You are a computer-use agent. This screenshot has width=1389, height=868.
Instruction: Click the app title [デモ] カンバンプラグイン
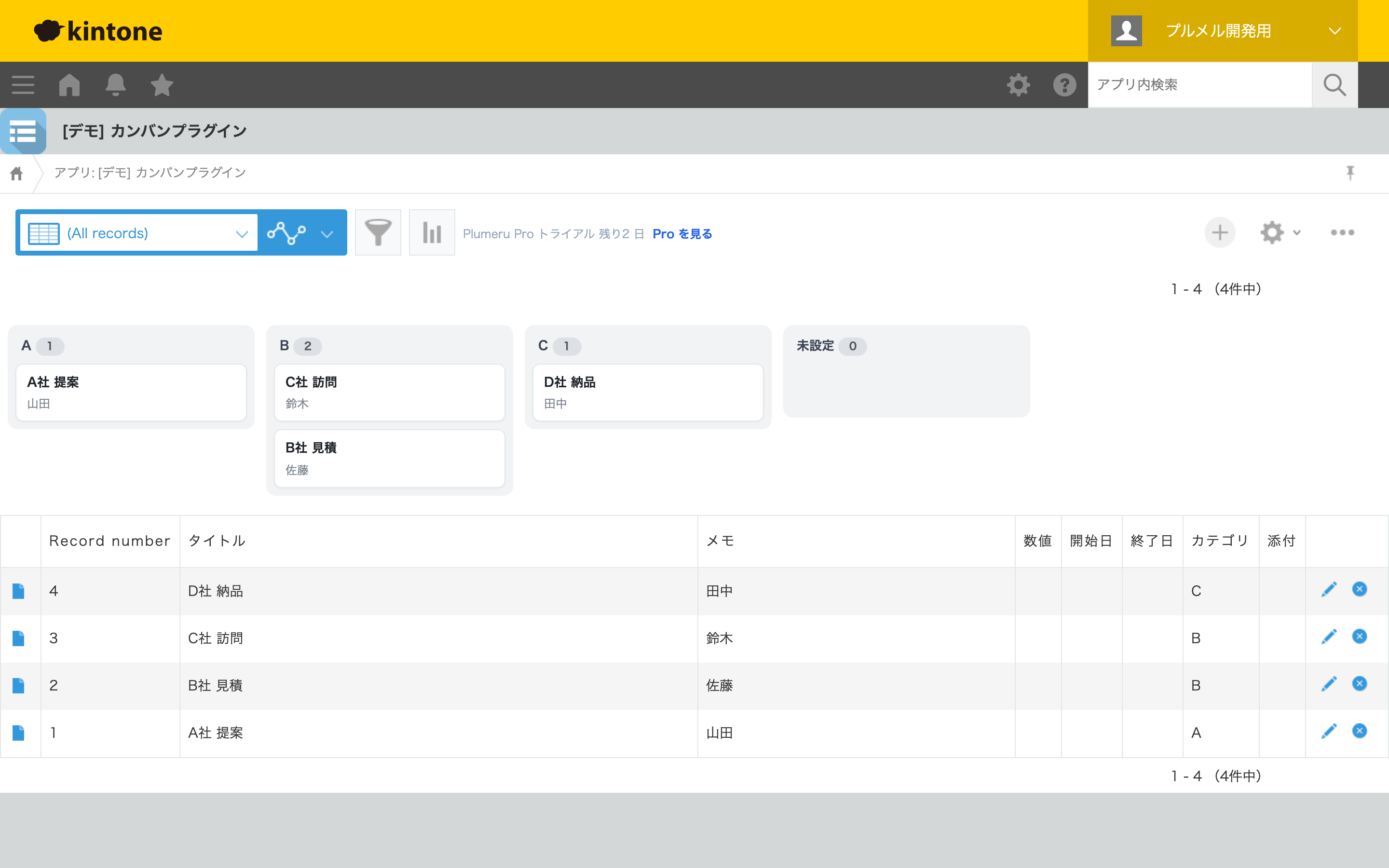pos(155,131)
